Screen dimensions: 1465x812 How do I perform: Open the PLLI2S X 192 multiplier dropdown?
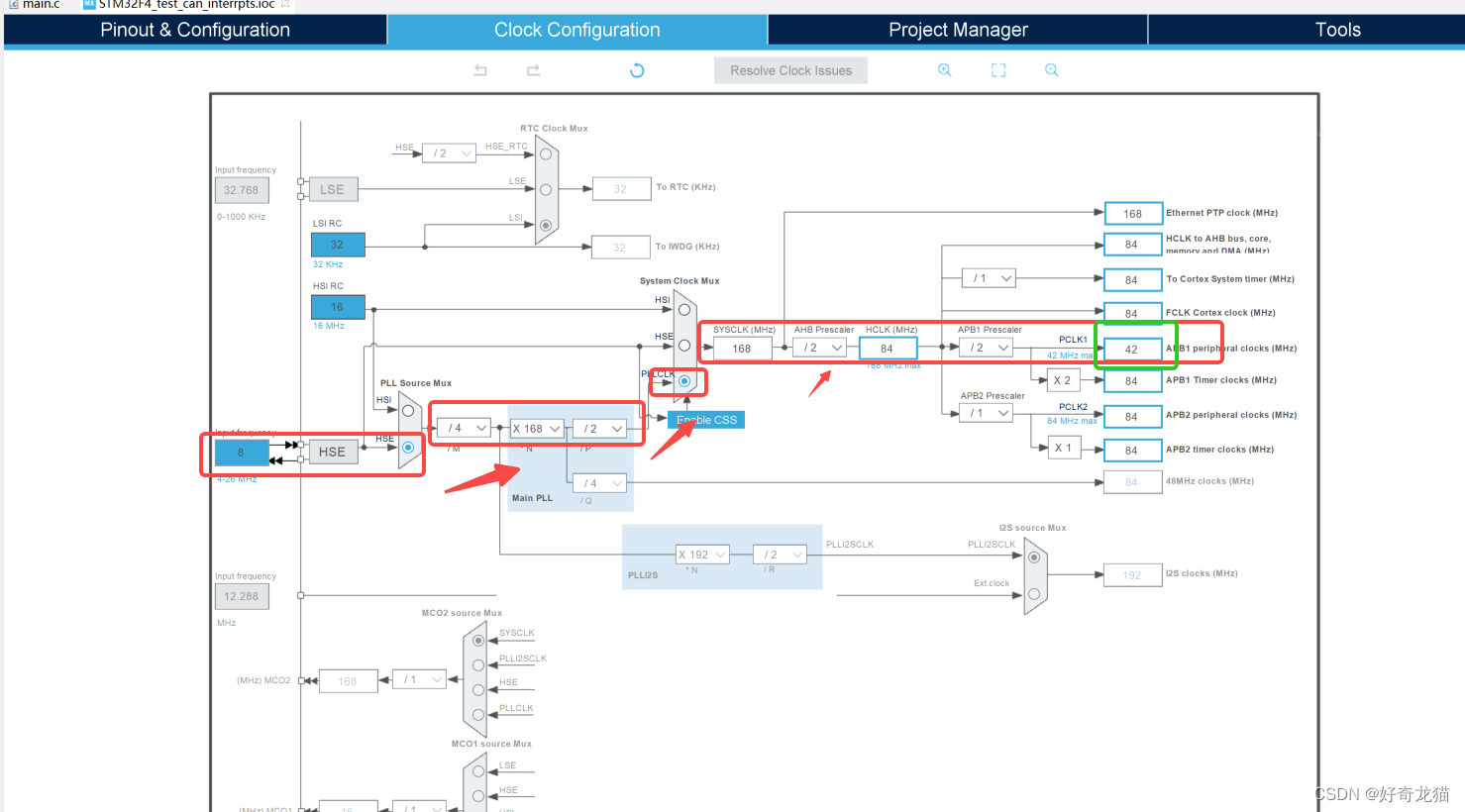coord(703,555)
